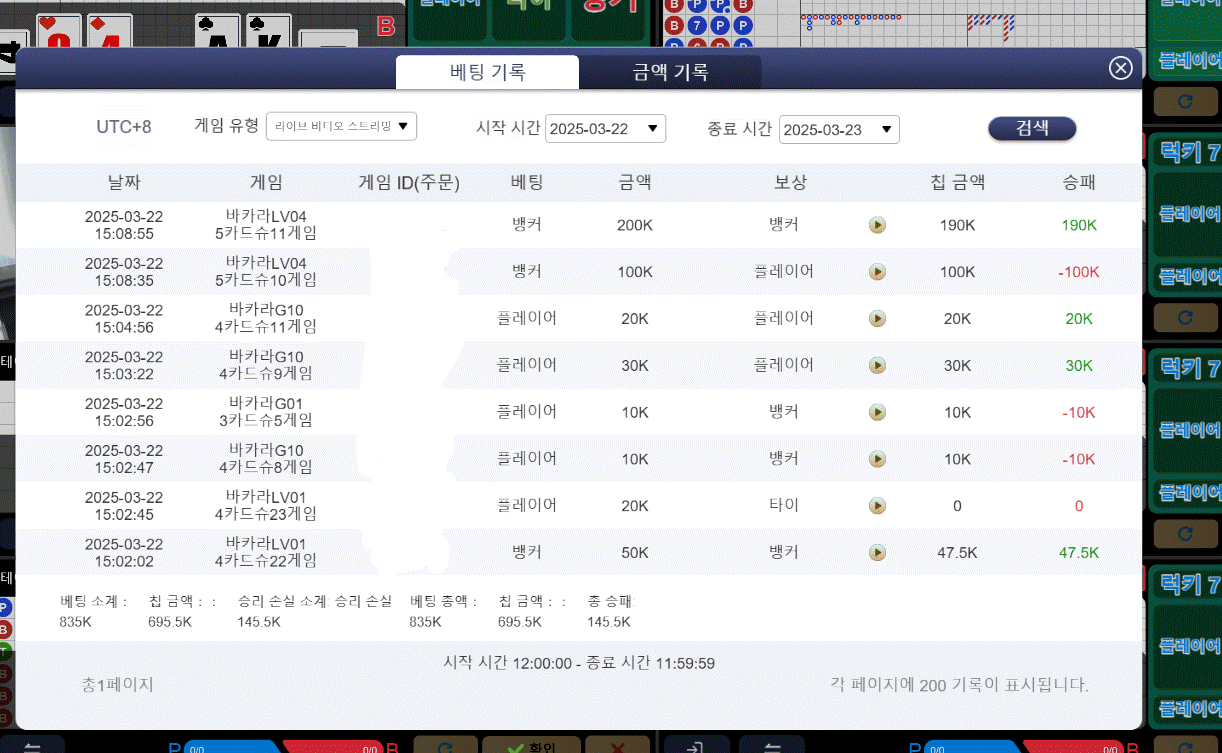This screenshot has width=1222, height=753.
Task: Click the refresh icon left of 확인 button
Action: click(x=444, y=746)
